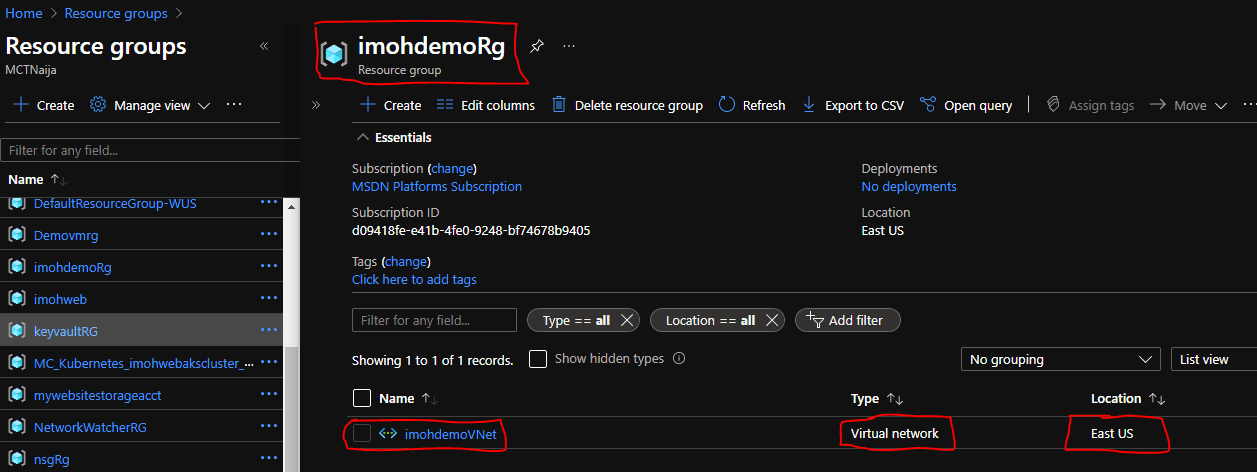The width and height of the screenshot is (1257, 472).
Task: Open nsgRg resource group
Action: point(52,459)
